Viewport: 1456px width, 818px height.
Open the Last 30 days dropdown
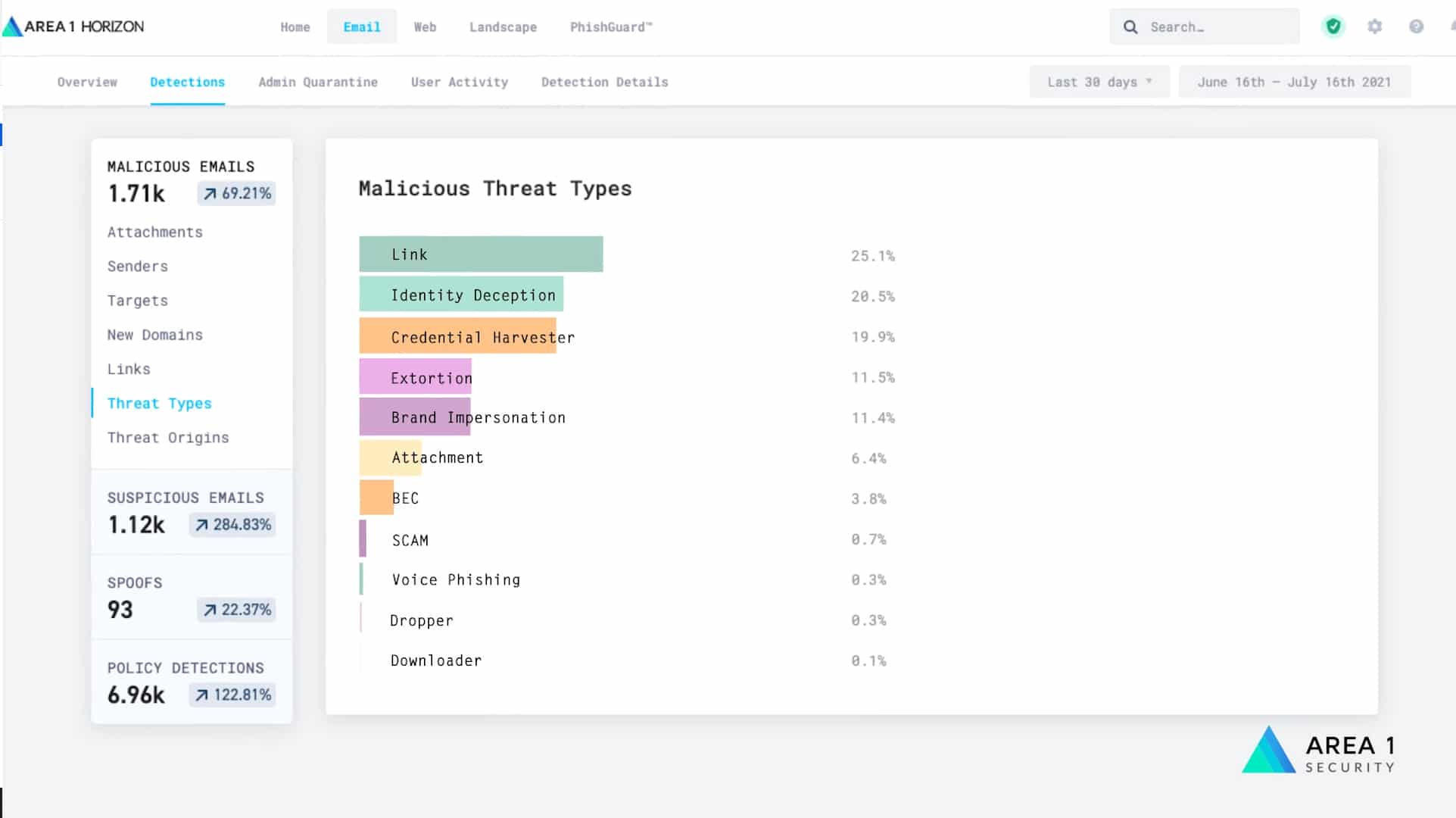pyautogui.click(x=1099, y=82)
